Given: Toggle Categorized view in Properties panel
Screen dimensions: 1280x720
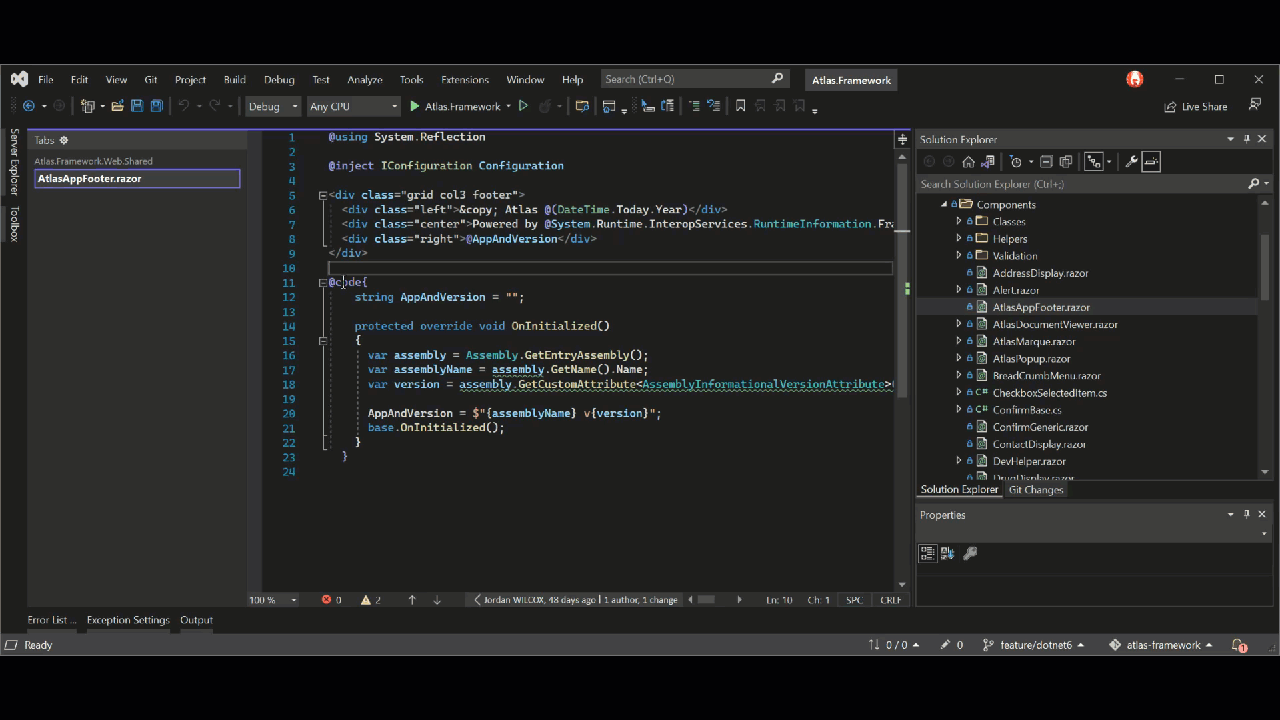Looking at the screenshot, I should [927, 553].
